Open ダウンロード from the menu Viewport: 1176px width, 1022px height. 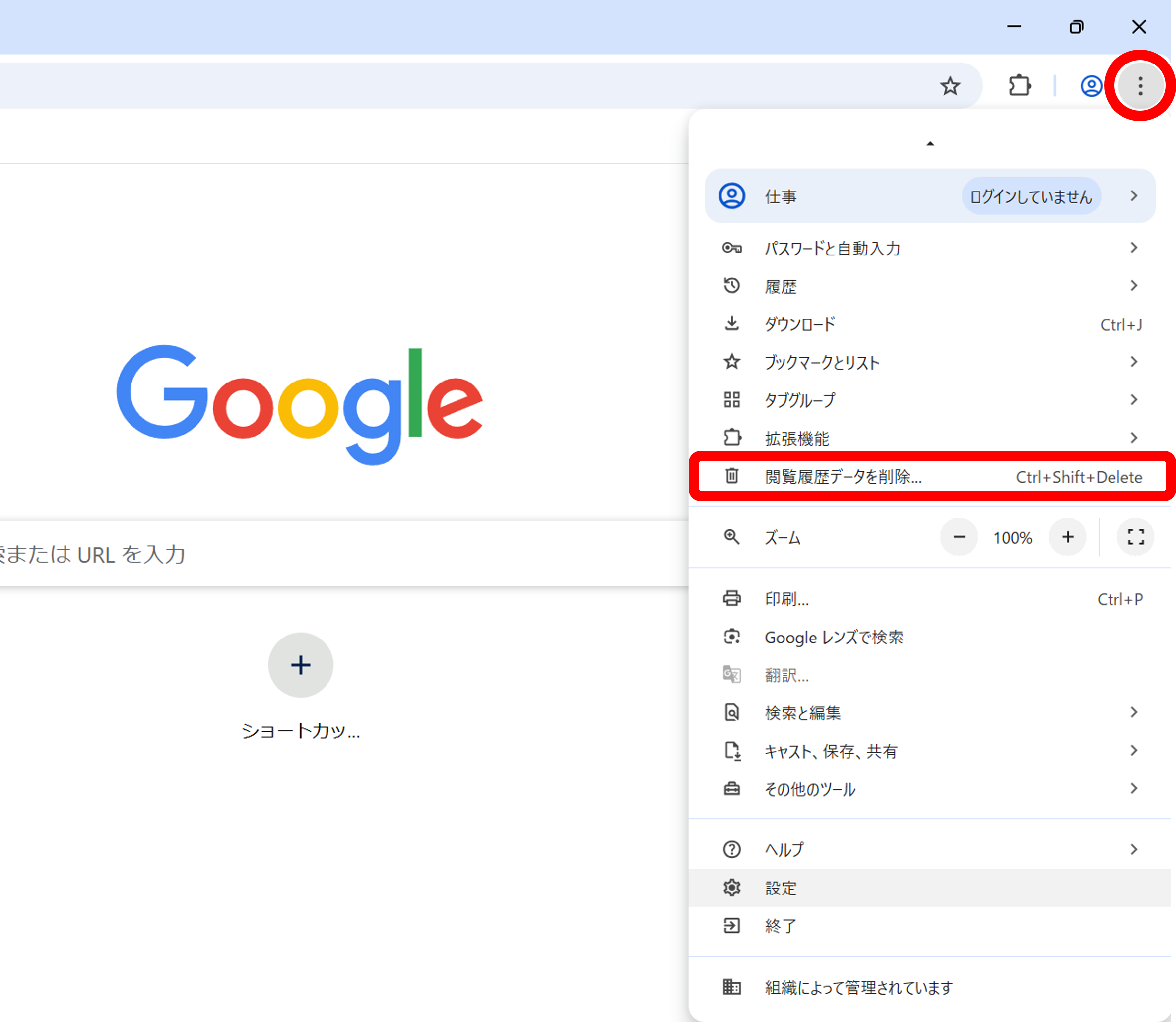[800, 324]
